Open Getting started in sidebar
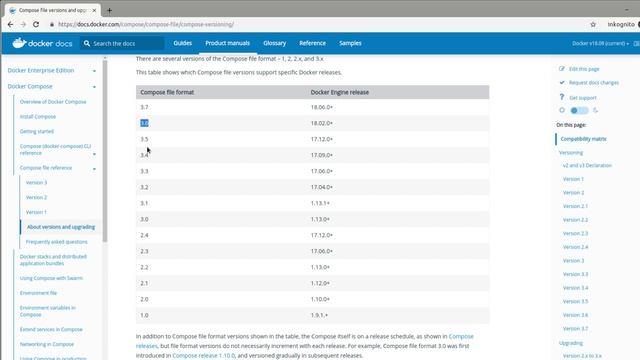 (x=37, y=131)
